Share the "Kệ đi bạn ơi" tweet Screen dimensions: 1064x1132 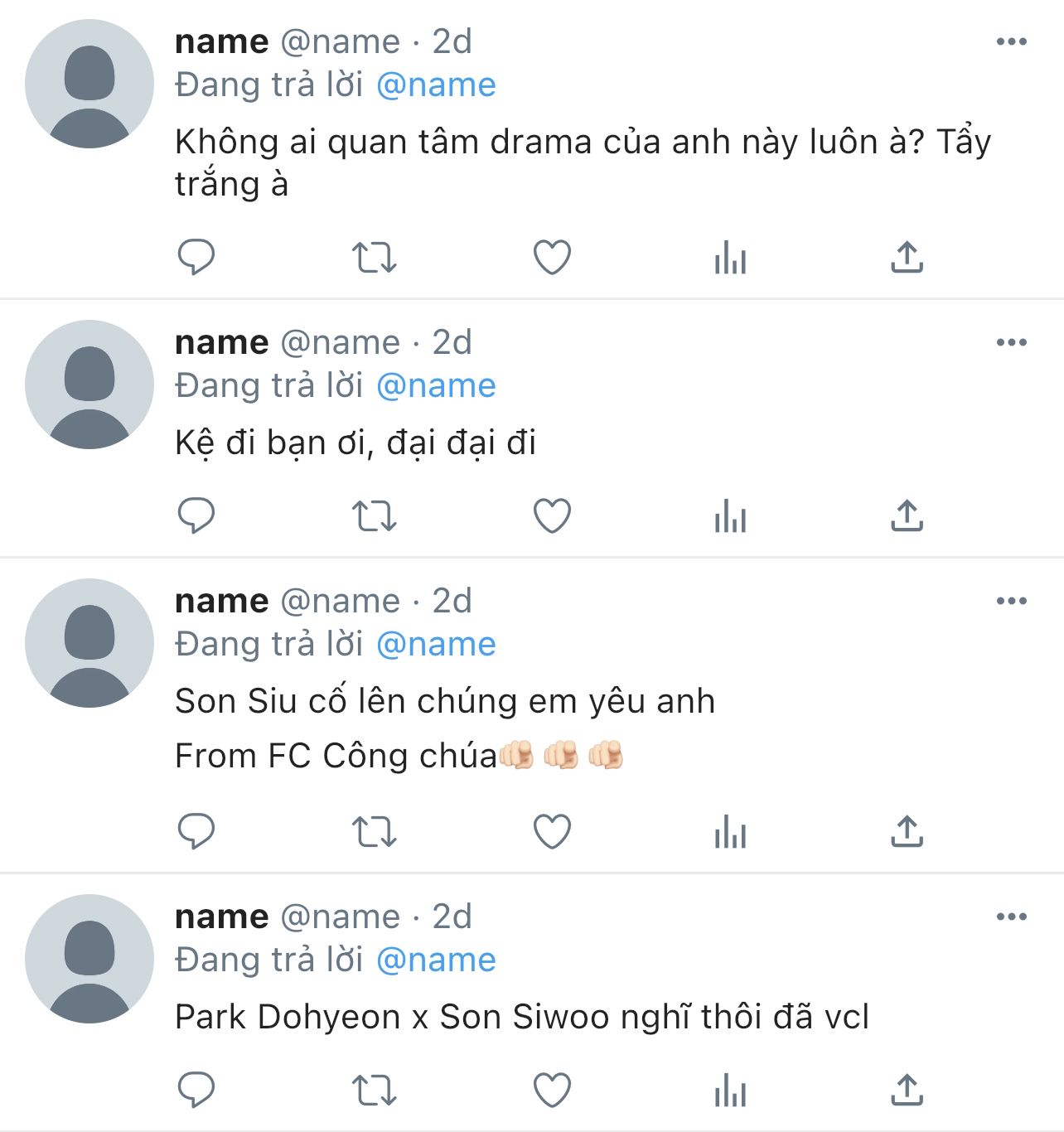click(x=907, y=515)
